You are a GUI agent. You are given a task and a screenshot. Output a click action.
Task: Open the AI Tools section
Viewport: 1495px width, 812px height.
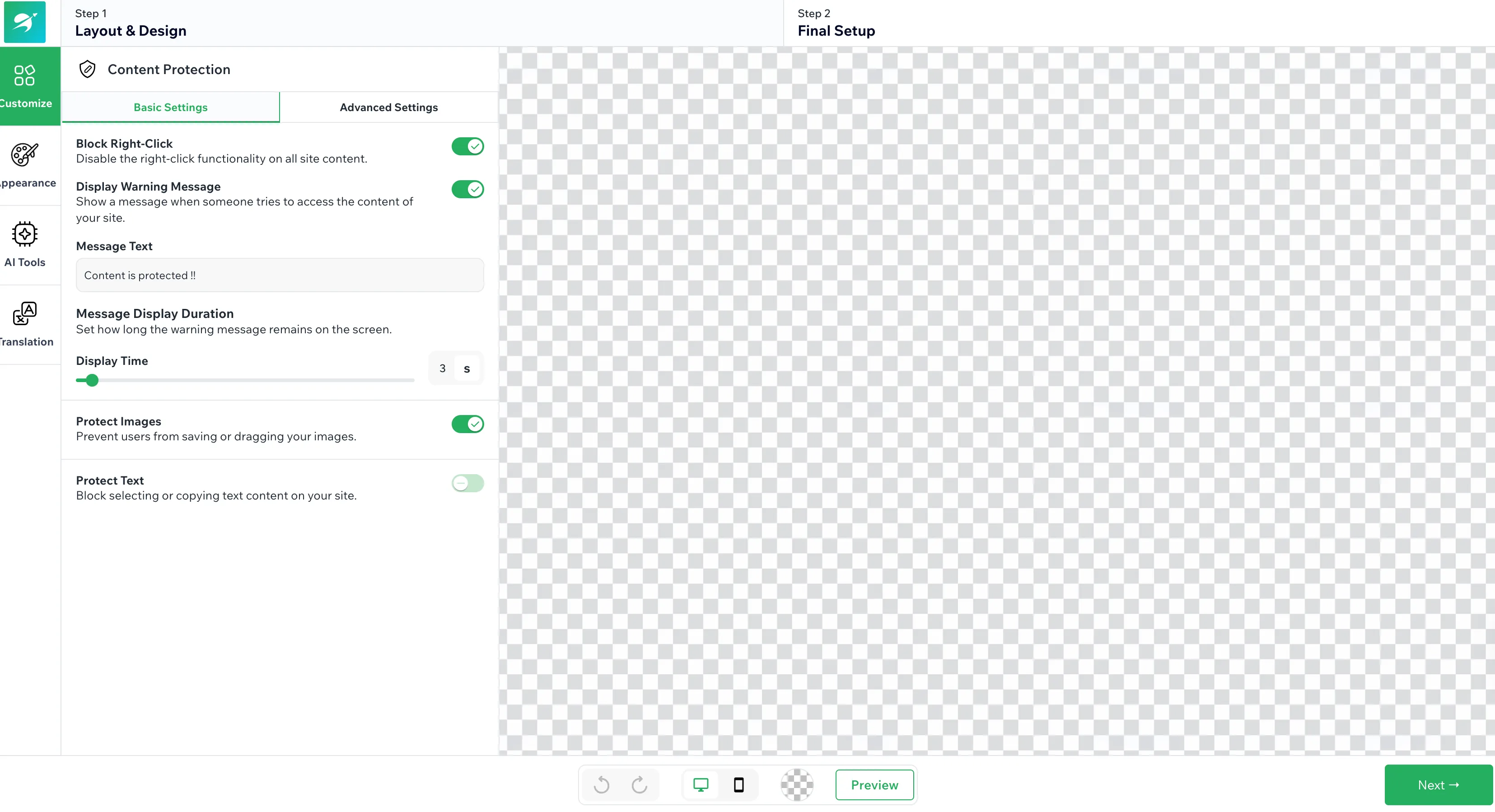tap(25, 245)
